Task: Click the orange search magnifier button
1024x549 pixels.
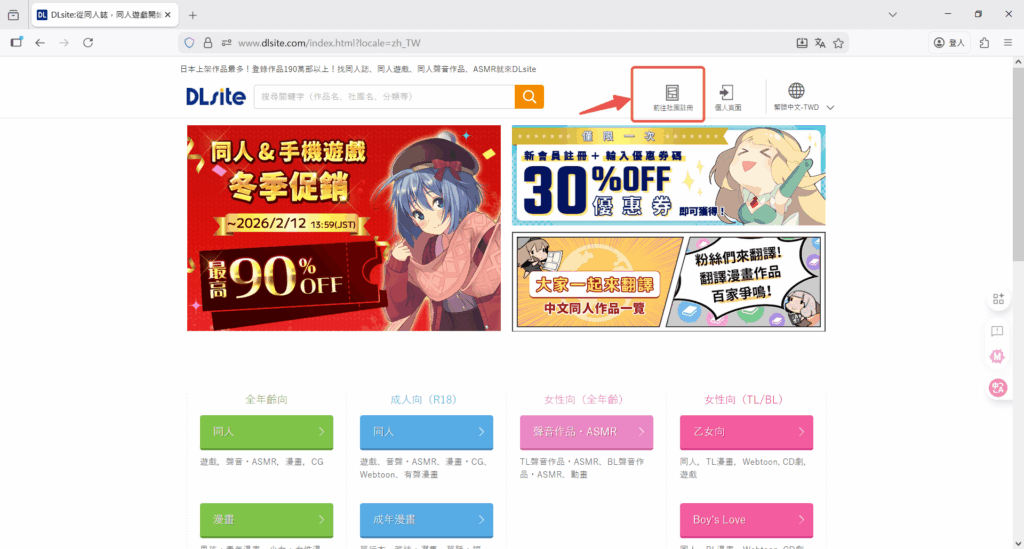Action: (x=529, y=96)
